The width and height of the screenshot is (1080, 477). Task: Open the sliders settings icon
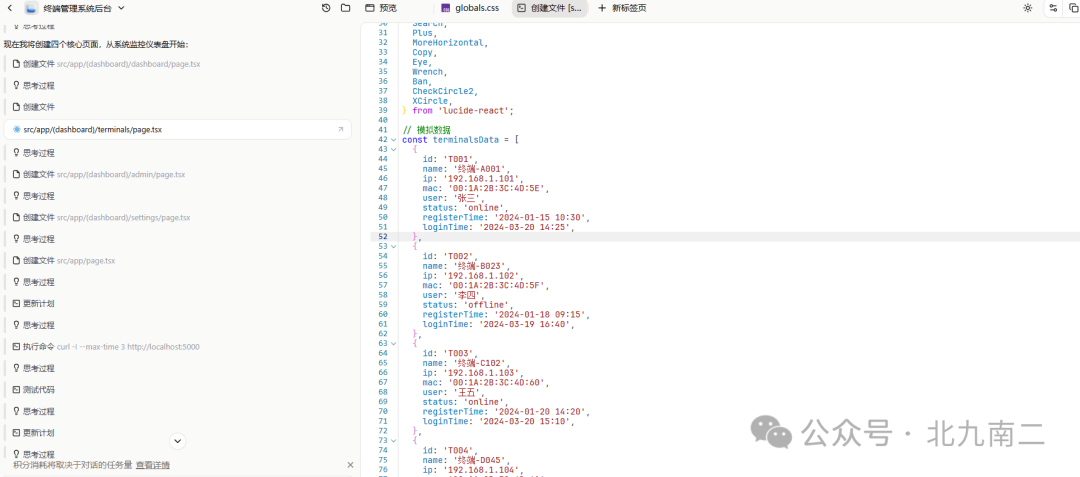pos(1053,8)
